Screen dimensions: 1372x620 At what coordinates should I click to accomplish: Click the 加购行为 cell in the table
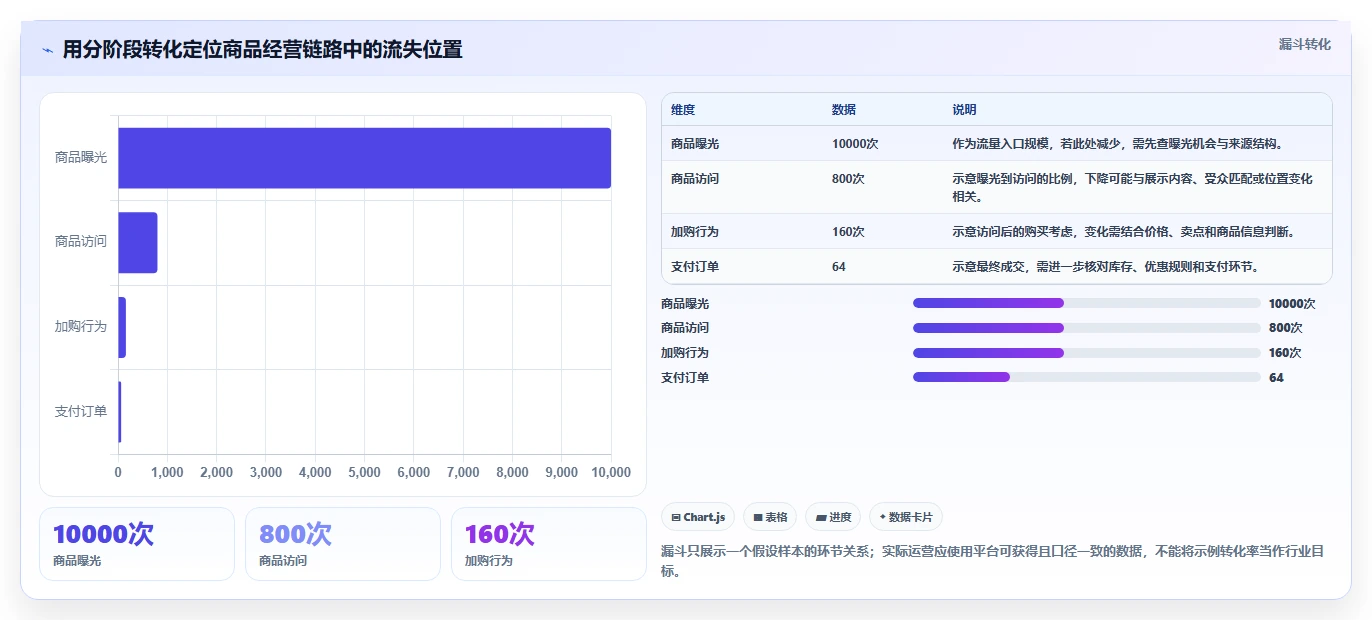pos(695,232)
